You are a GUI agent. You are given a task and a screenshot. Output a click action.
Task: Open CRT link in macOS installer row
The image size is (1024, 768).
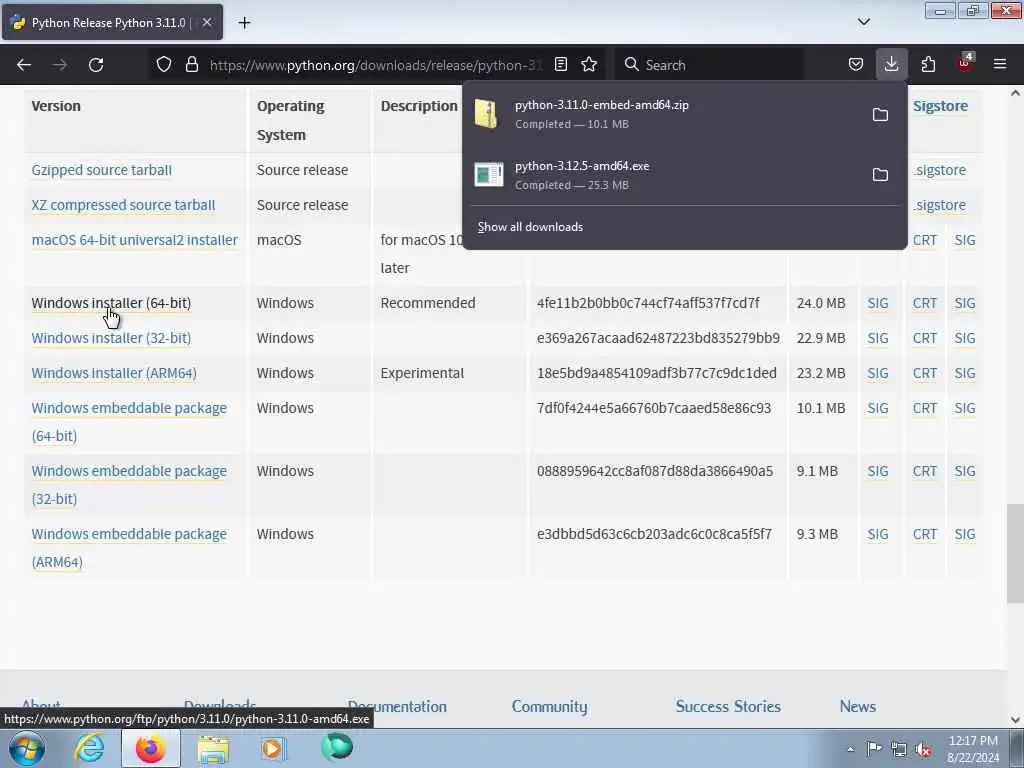point(925,240)
